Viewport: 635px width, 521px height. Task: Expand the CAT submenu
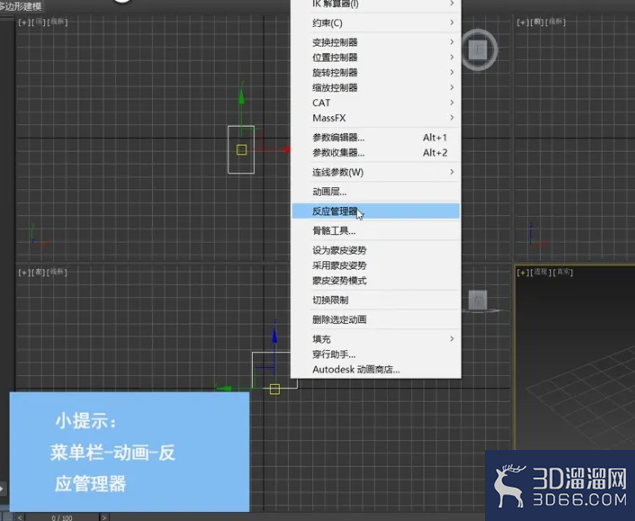coord(375,103)
